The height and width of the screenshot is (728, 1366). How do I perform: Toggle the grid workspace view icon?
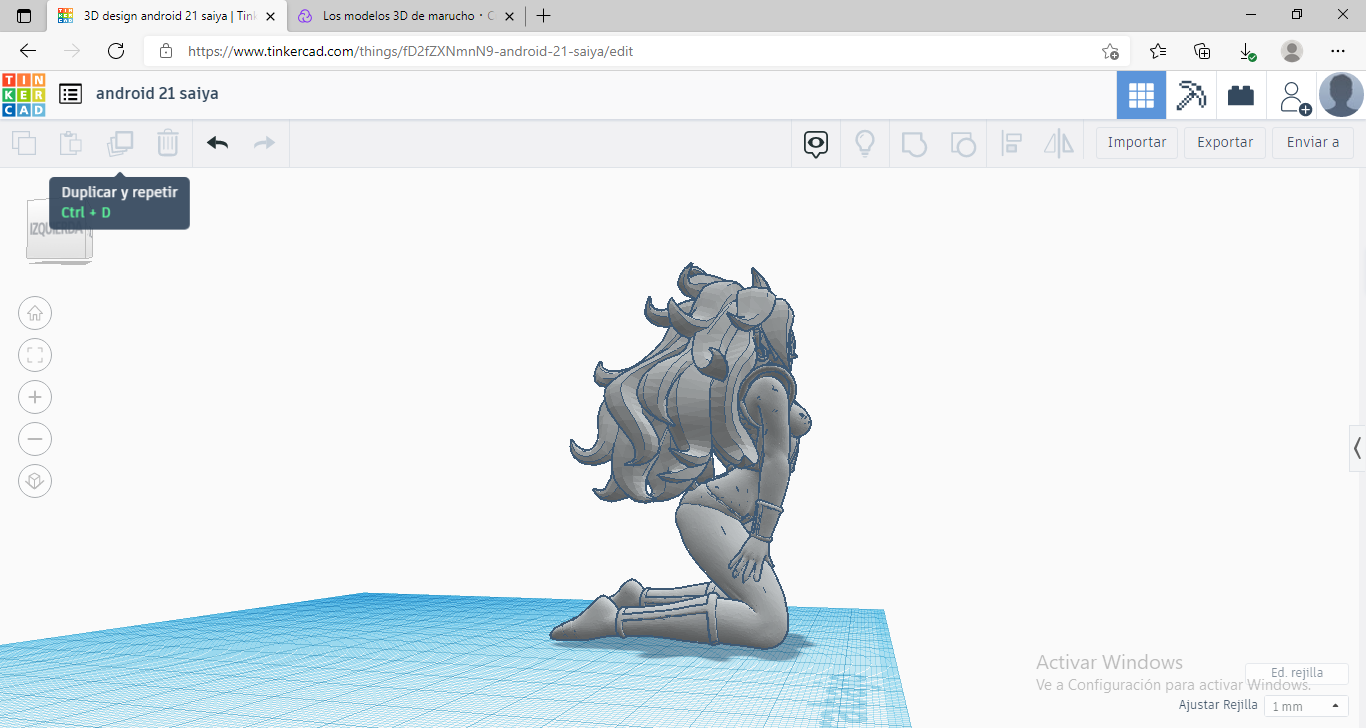(1141, 94)
